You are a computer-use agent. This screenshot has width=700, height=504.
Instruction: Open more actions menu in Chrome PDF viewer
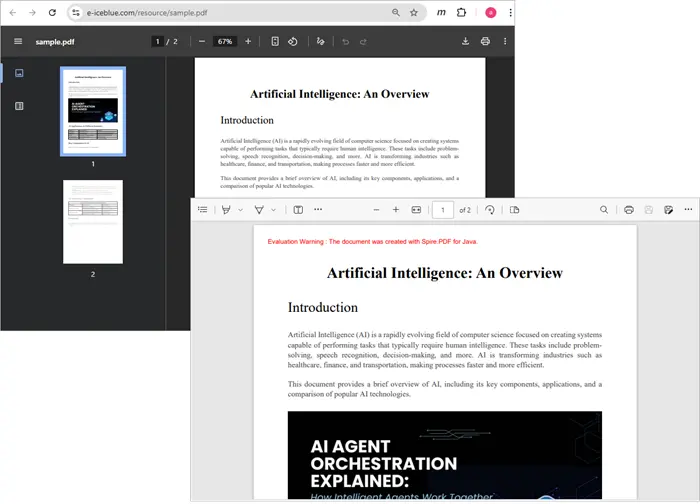505,42
